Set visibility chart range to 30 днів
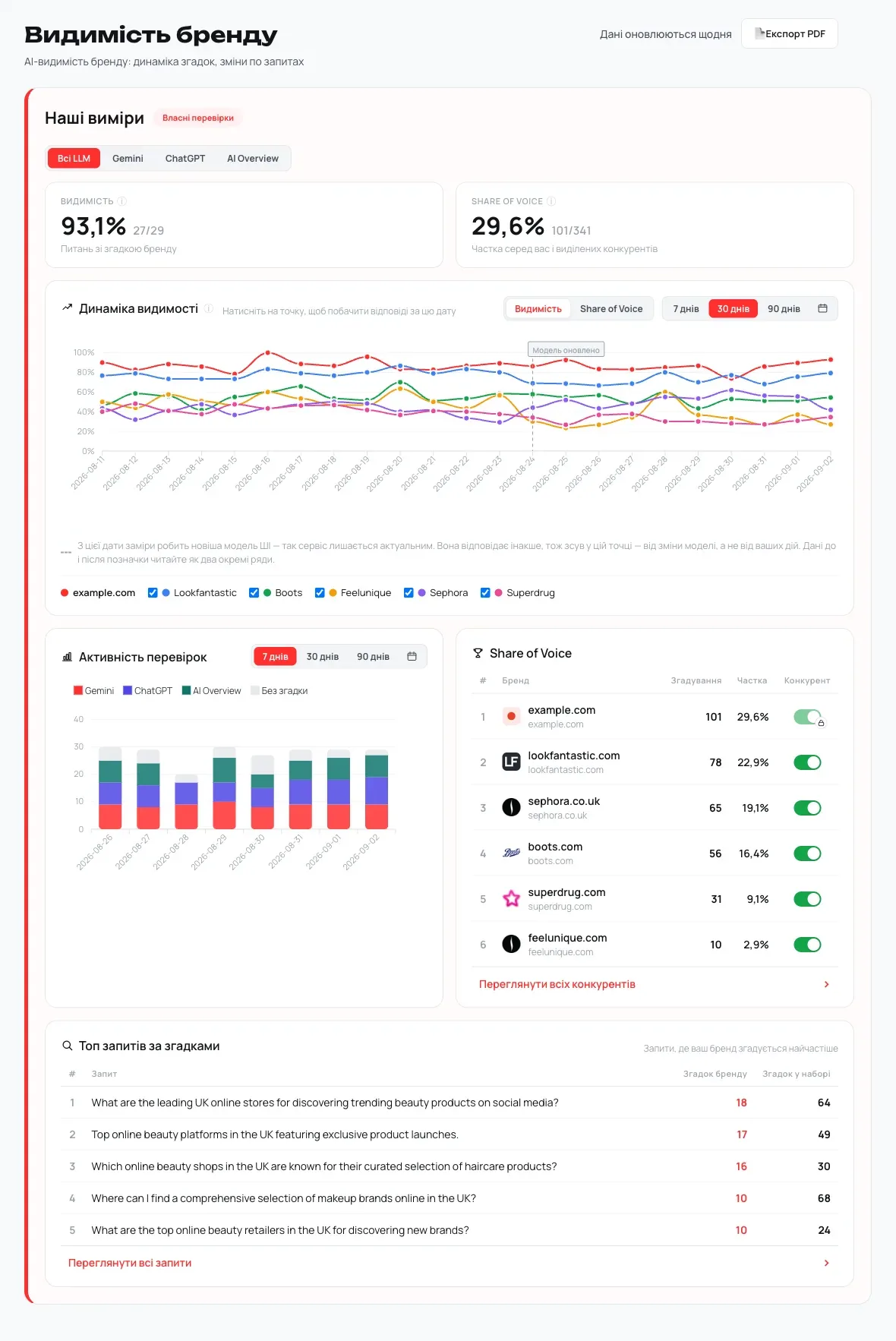 coord(734,309)
